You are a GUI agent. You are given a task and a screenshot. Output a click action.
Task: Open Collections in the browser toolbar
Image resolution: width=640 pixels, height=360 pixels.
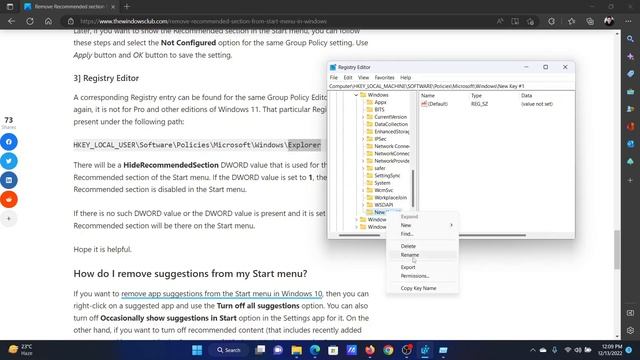[590, 21]
